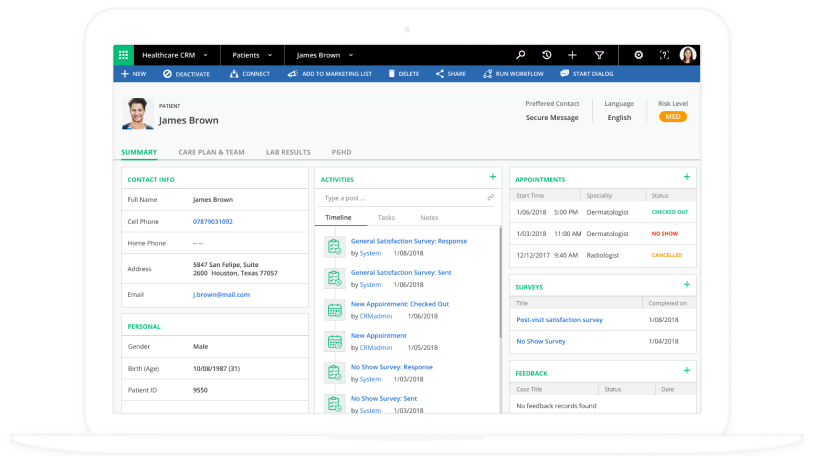Image resolution: width=814 pixels, height=468 pixels.
Task: Click the appointment Status column header
Action: point(660,196)
